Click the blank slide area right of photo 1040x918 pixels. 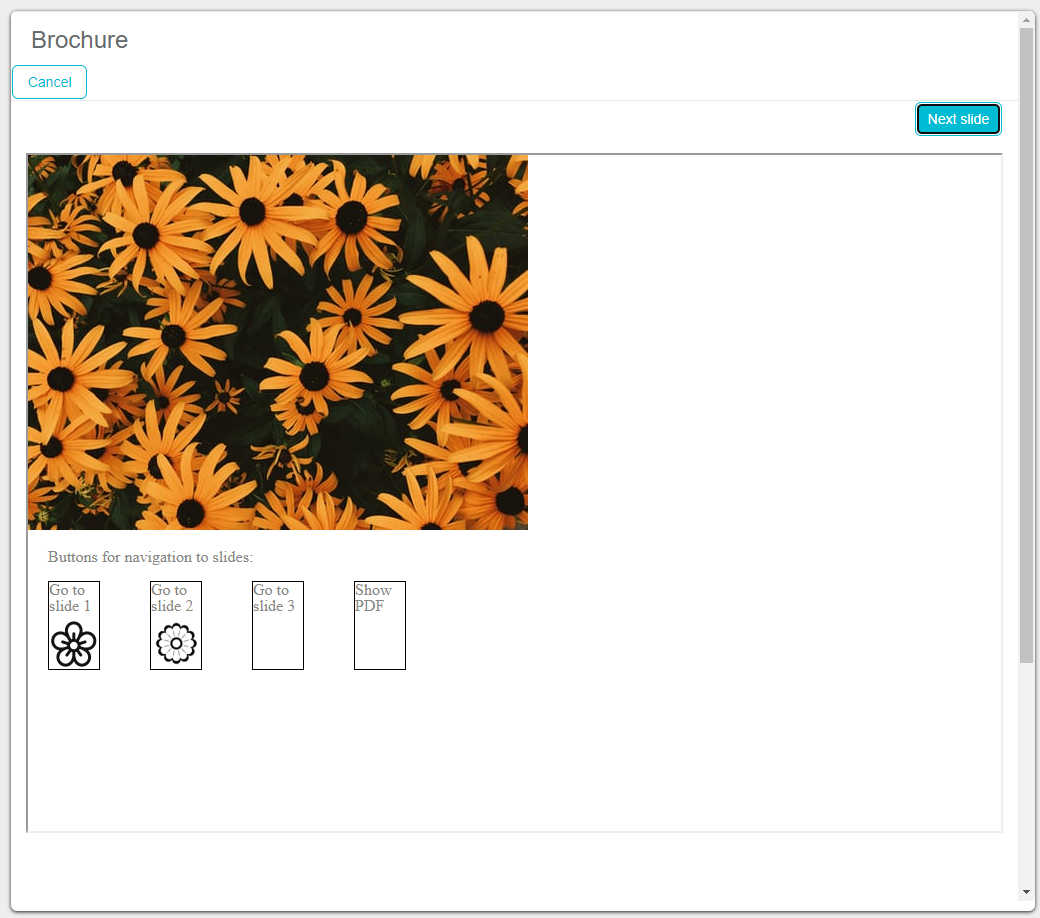click(760, 340)
